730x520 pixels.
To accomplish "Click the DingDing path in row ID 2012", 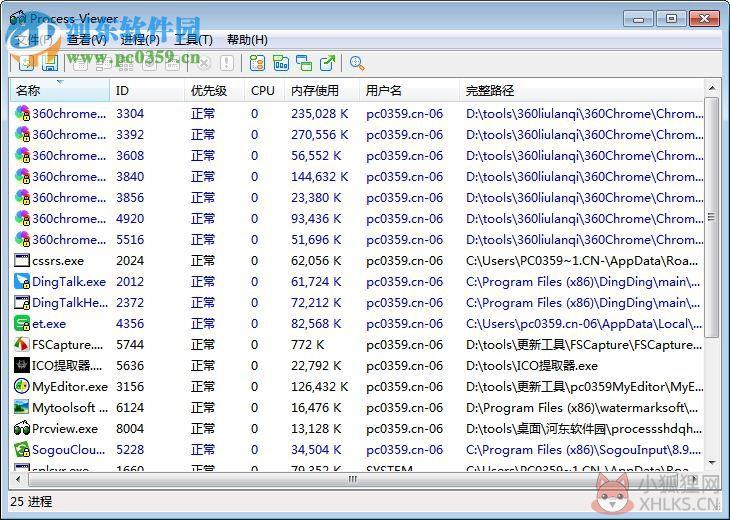I will coord(583,282).
